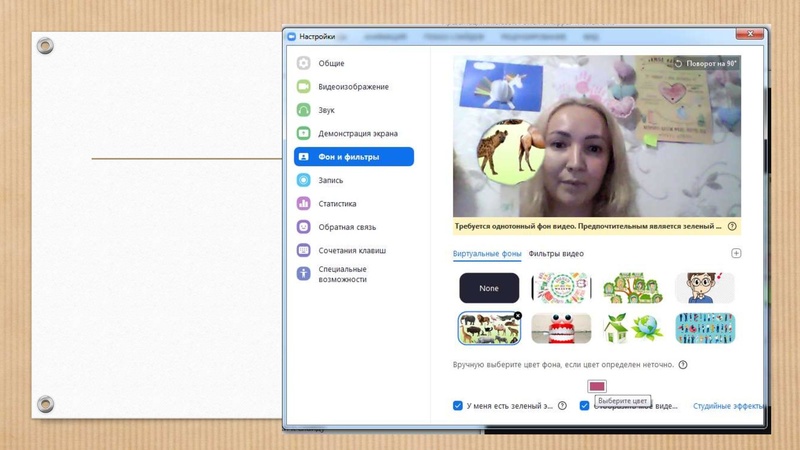Select the Виртуальные фоны tab
Screen dimensions: 800x450
click(x=486, y=254)
